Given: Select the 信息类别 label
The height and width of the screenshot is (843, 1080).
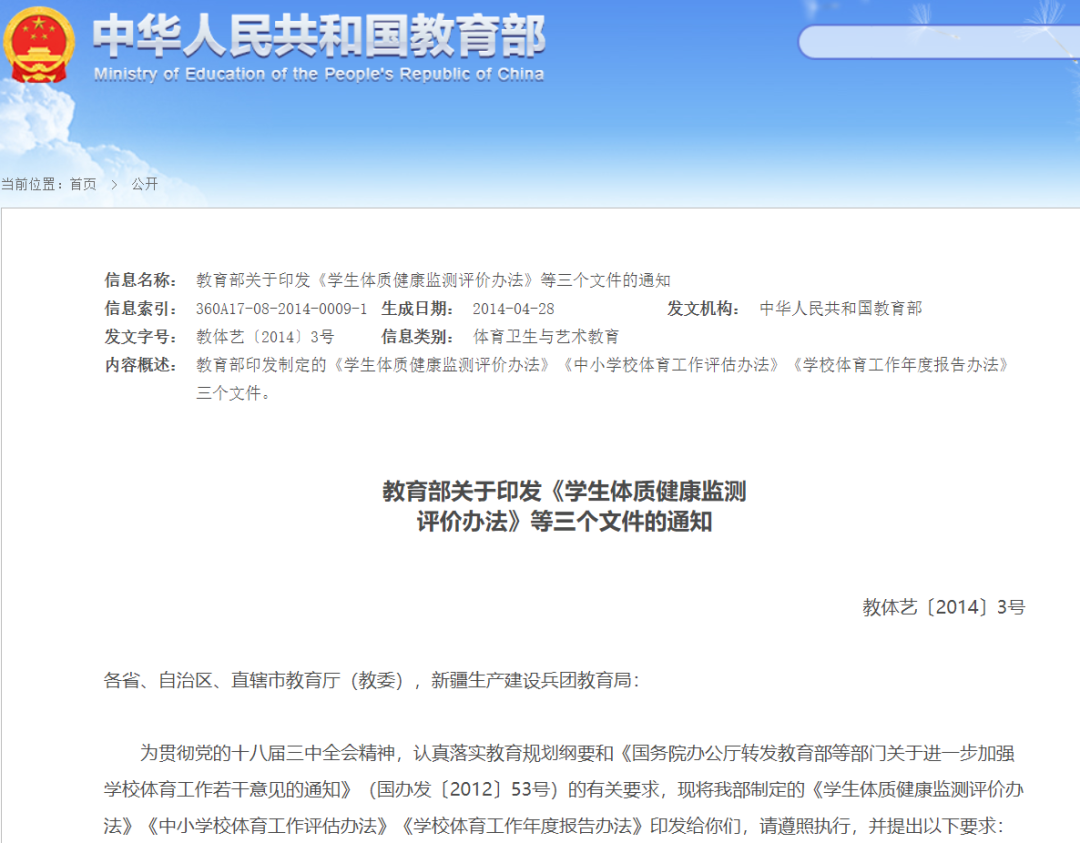Looking at the screenshot, I should [417, 336].
